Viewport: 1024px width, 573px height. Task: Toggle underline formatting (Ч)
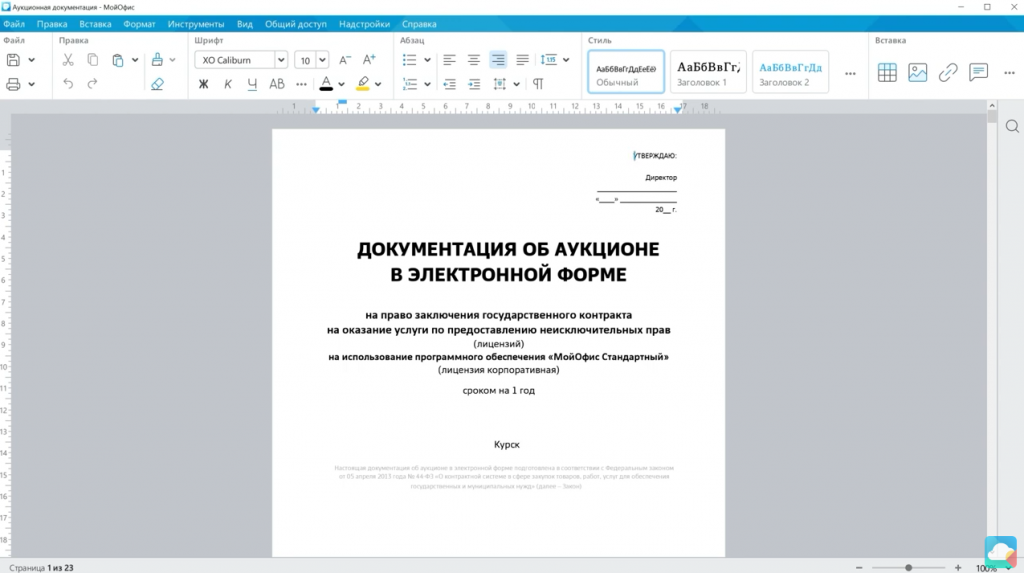252,84
